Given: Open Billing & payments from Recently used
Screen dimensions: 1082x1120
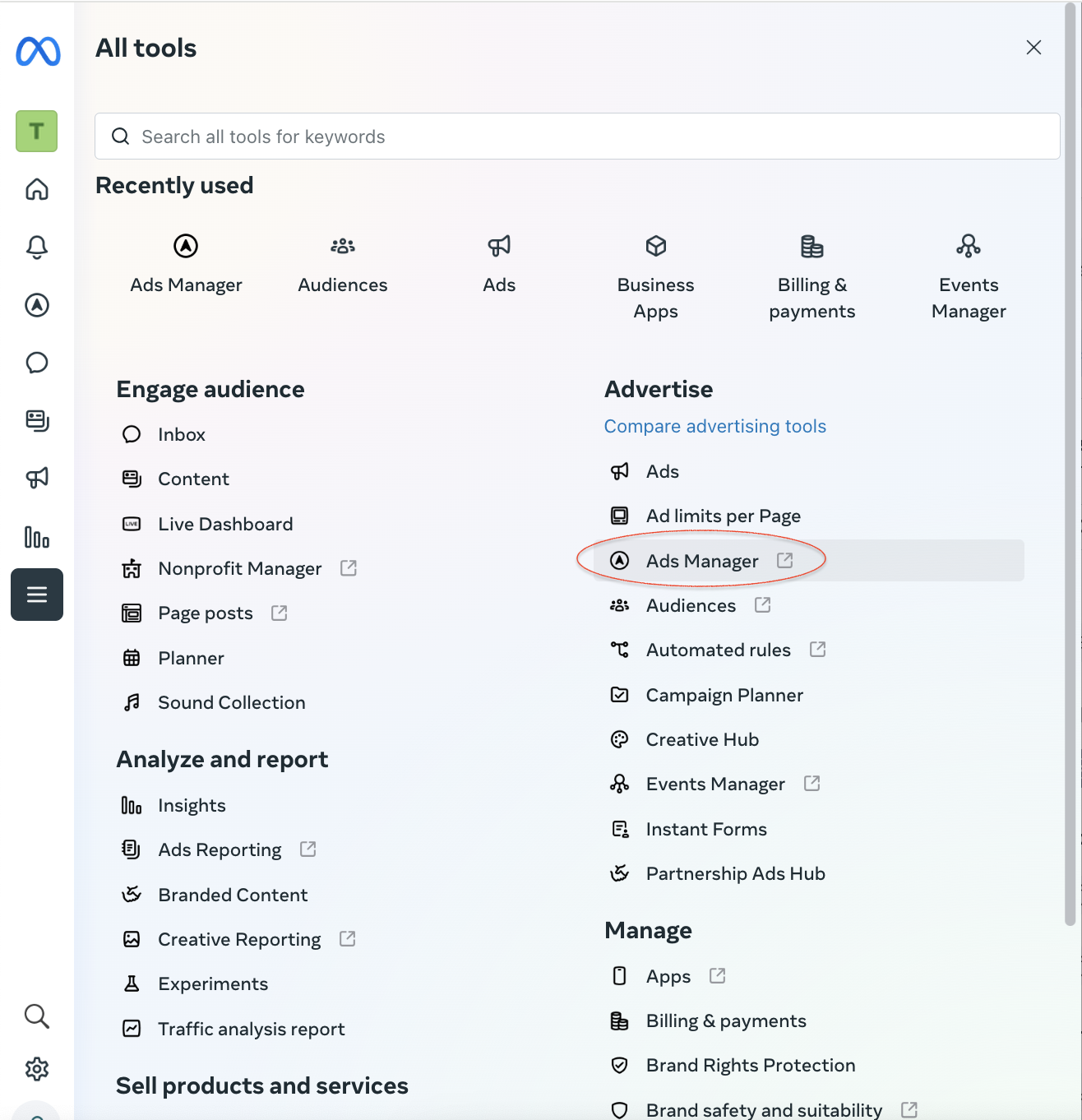Looking at the screenshot, I should click(x=812, y=277).
